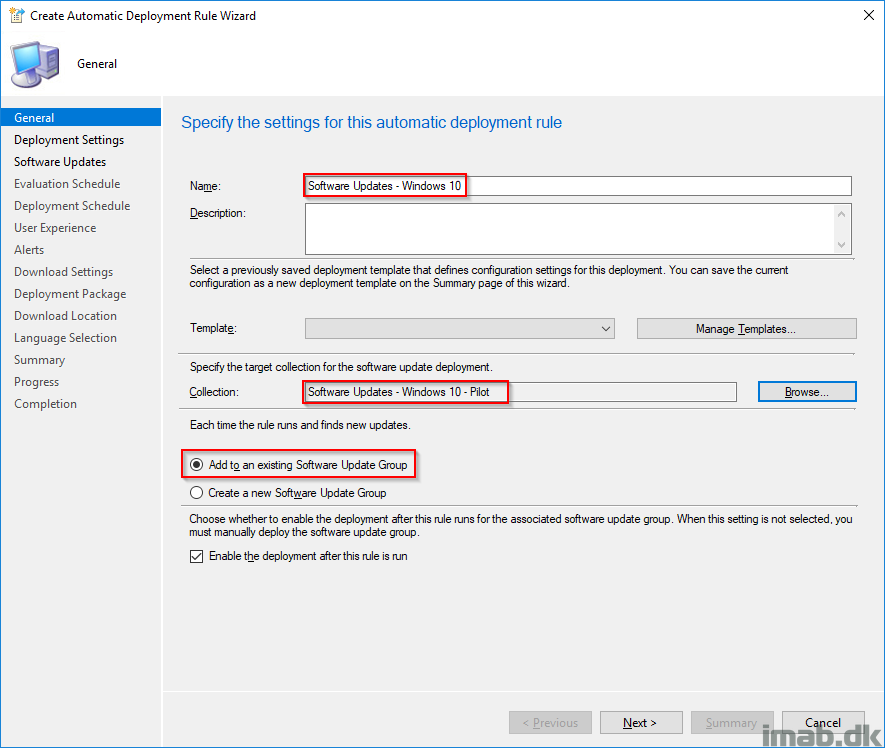This screenshot has height=748, width=885.
Task: Click into the Collection field
Action: 521,392
